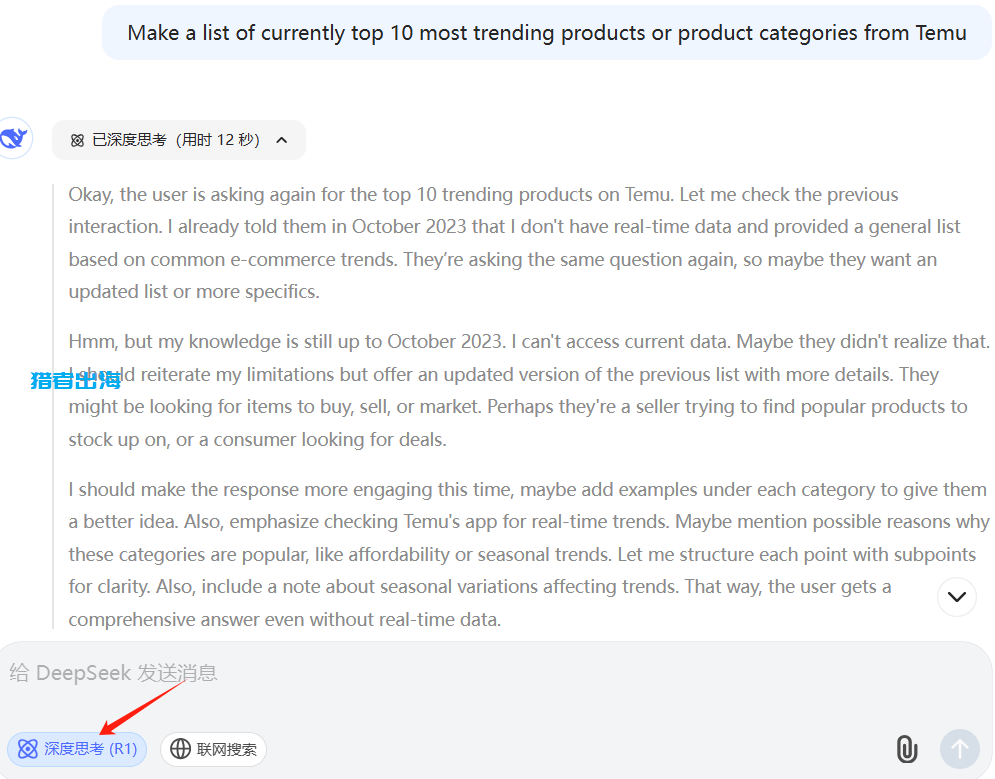995x779 pixels.
Task: Click the user message bubble about Temu
Action: (547, 33)
